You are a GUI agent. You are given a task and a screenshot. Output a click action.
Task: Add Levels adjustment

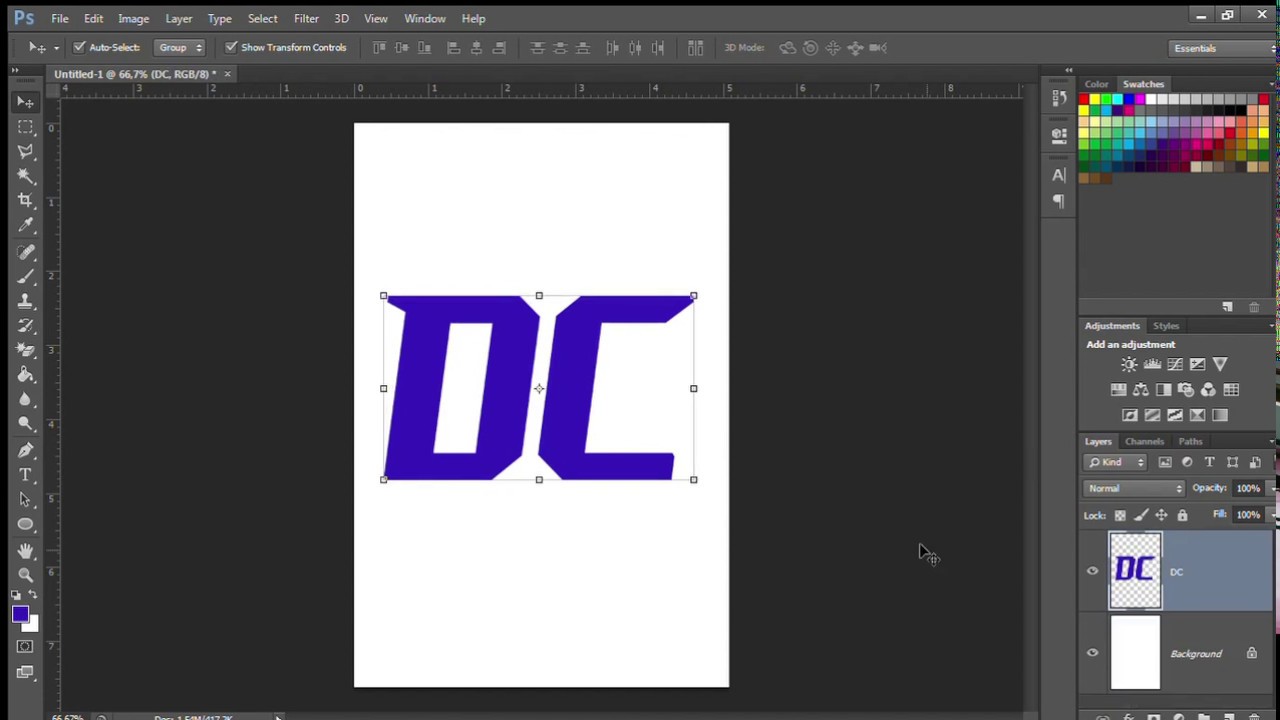coord(1152,365)
